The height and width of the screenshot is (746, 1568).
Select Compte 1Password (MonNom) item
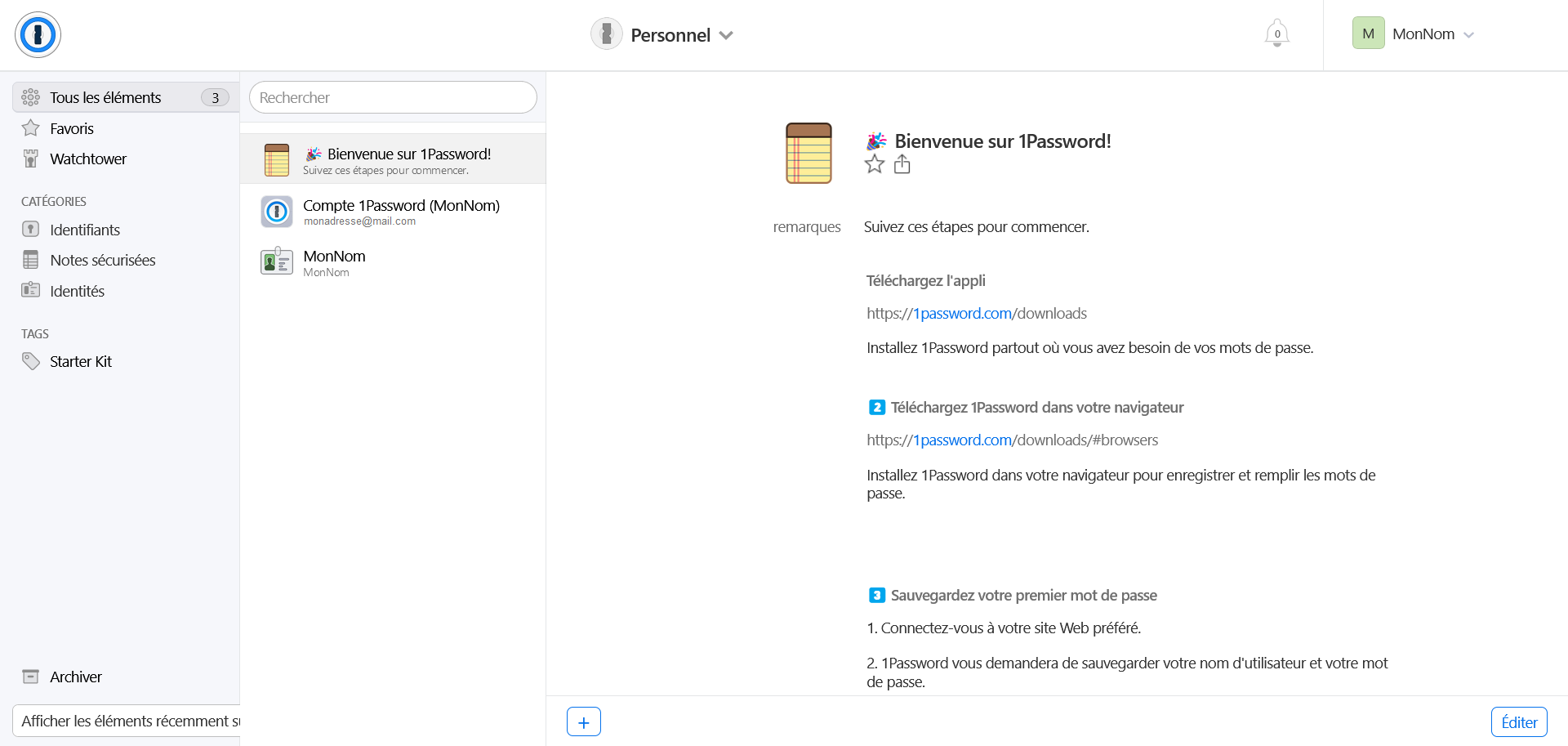point(400,212)
